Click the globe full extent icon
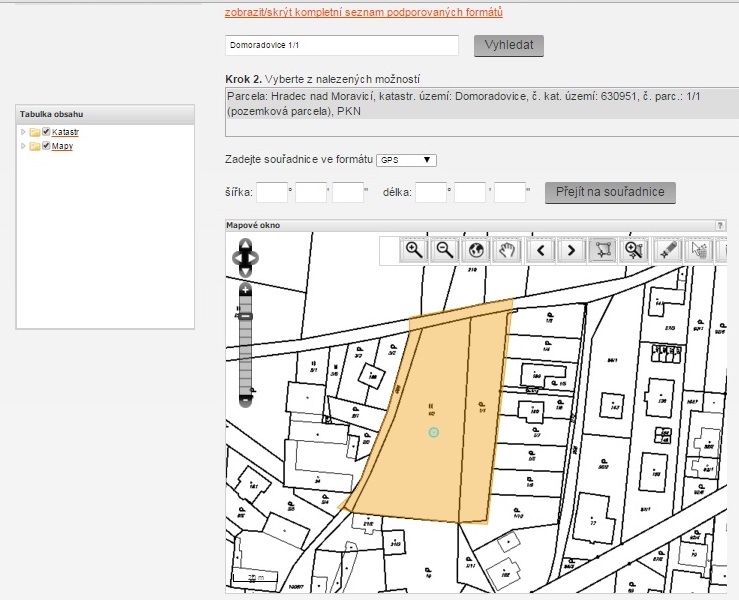739x600 pixels. click(476, 251)
